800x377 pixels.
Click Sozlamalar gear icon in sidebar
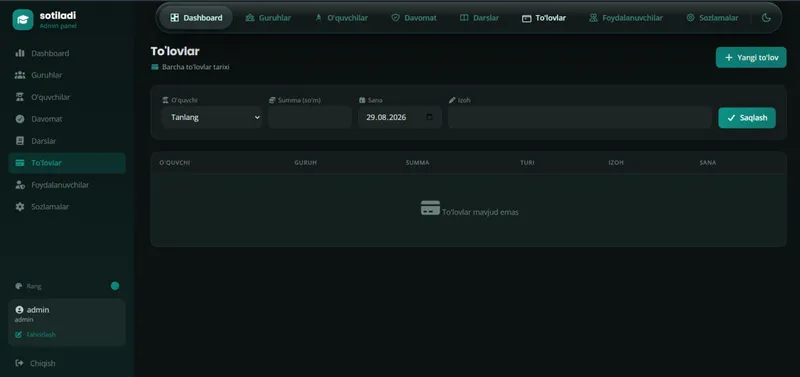[x=20, y=207]
